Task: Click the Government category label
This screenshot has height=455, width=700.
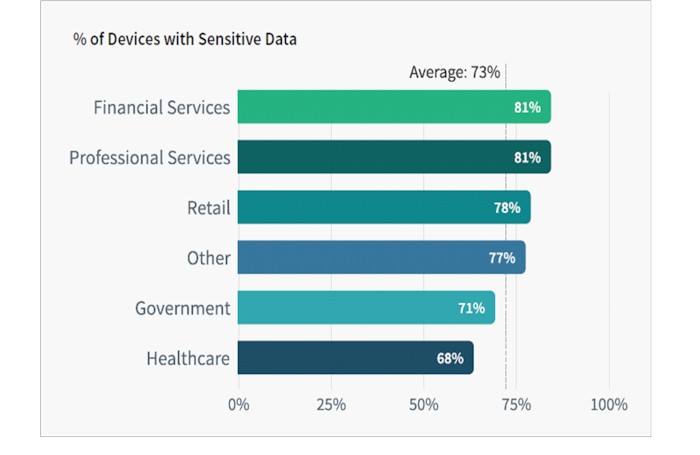Action: [x=183, y=308]
